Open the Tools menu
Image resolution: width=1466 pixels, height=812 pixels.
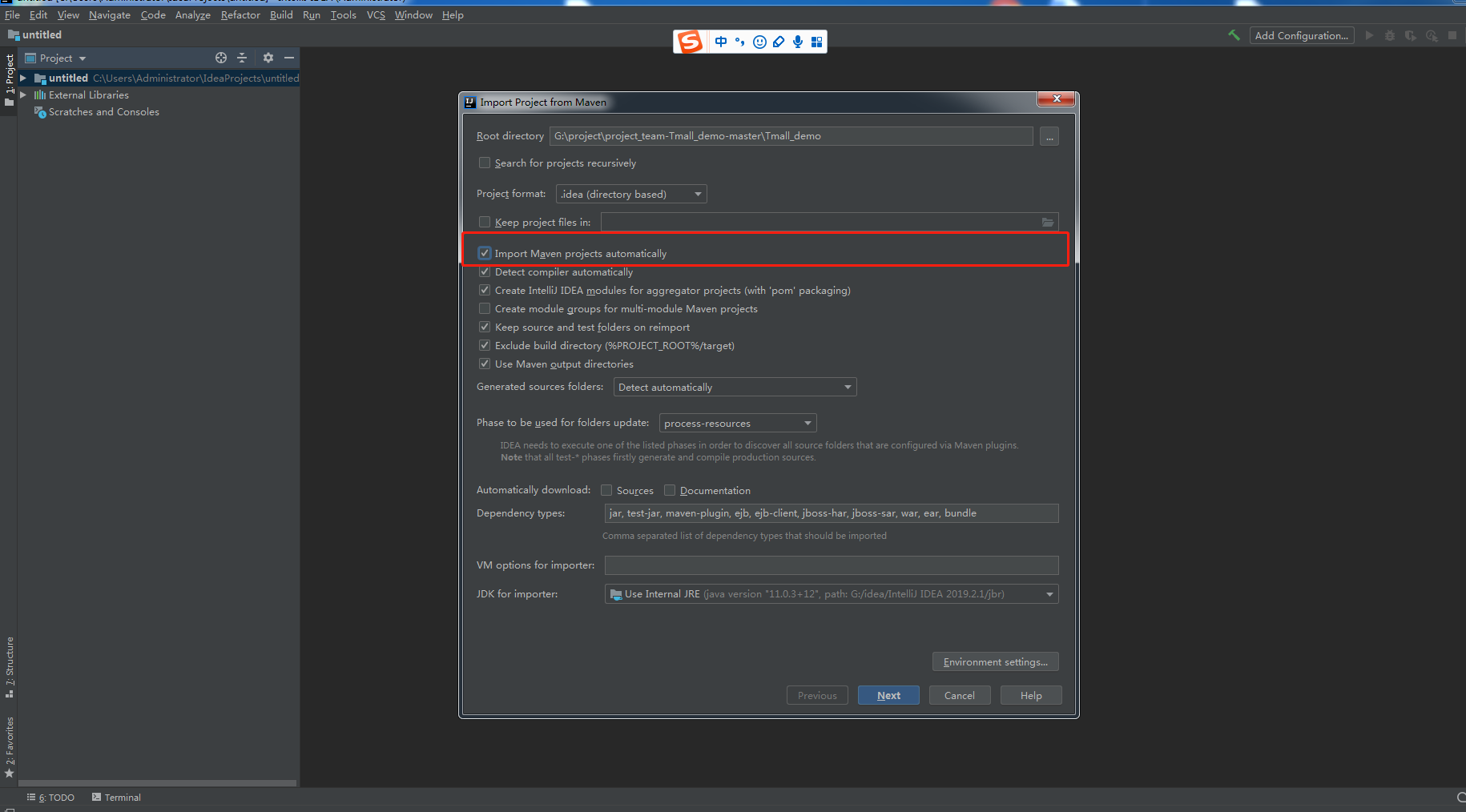tap(344, 14)
